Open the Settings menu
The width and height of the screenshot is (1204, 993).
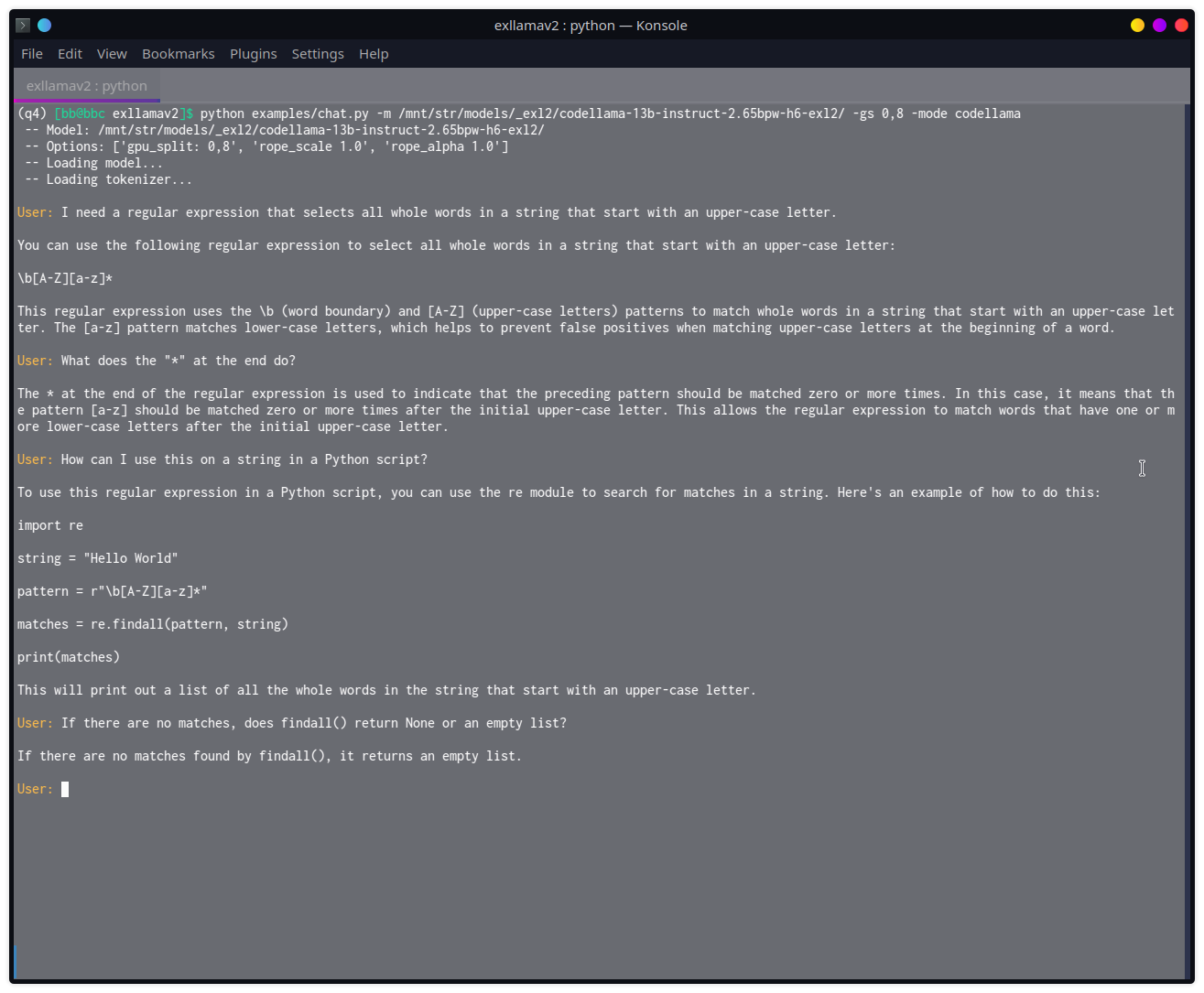(x=318, y=54)
